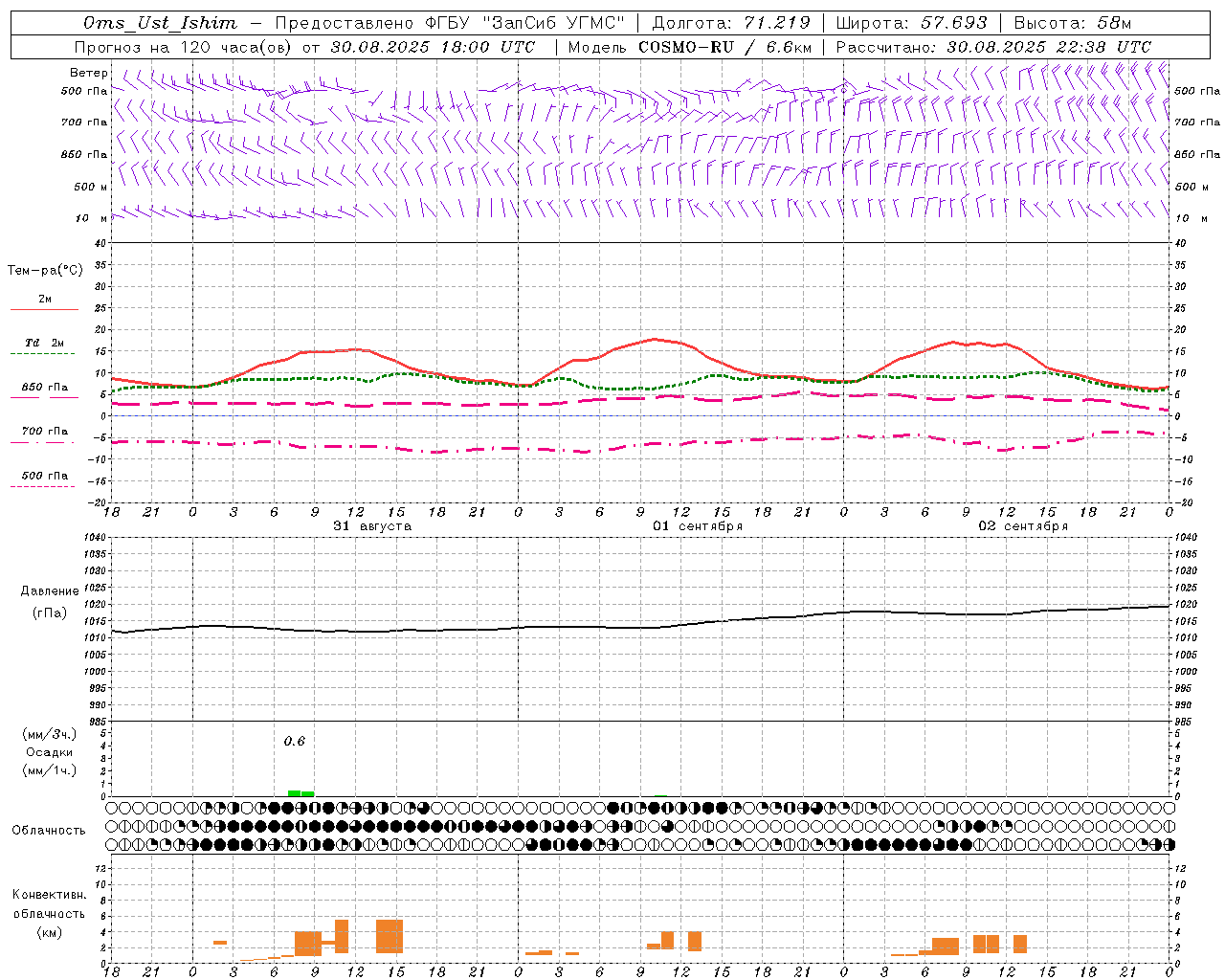Click the 0.6 precipitation amount value

(294, 742)
